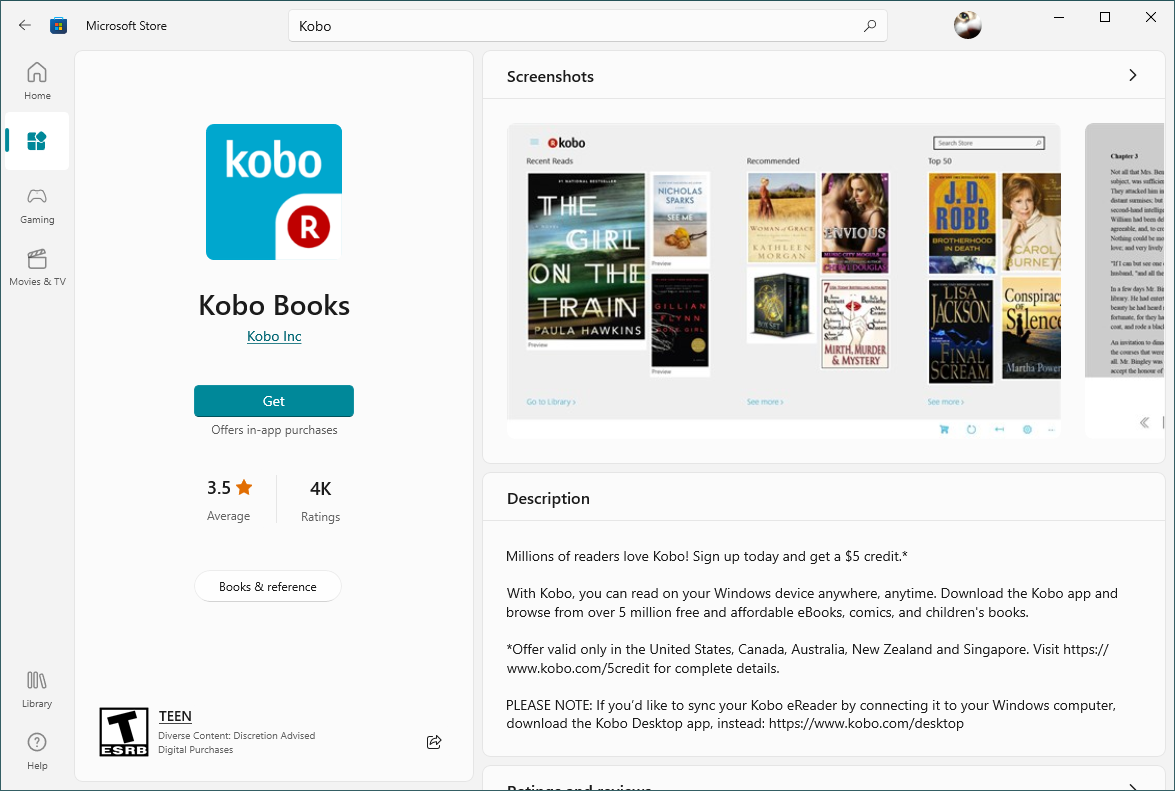Select the Apps icon in the sidebar
The image size is (1175, 791).
tap(37, 141)
